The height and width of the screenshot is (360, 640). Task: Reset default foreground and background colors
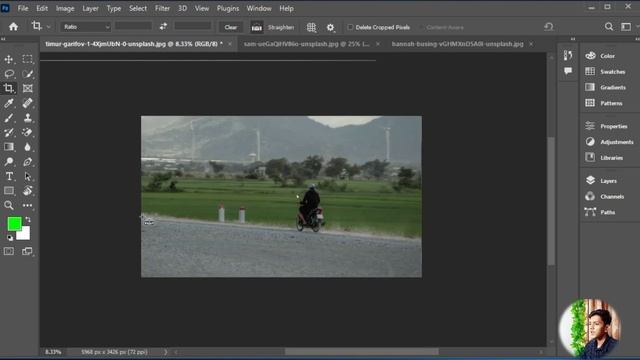click(x=10, y=238)
